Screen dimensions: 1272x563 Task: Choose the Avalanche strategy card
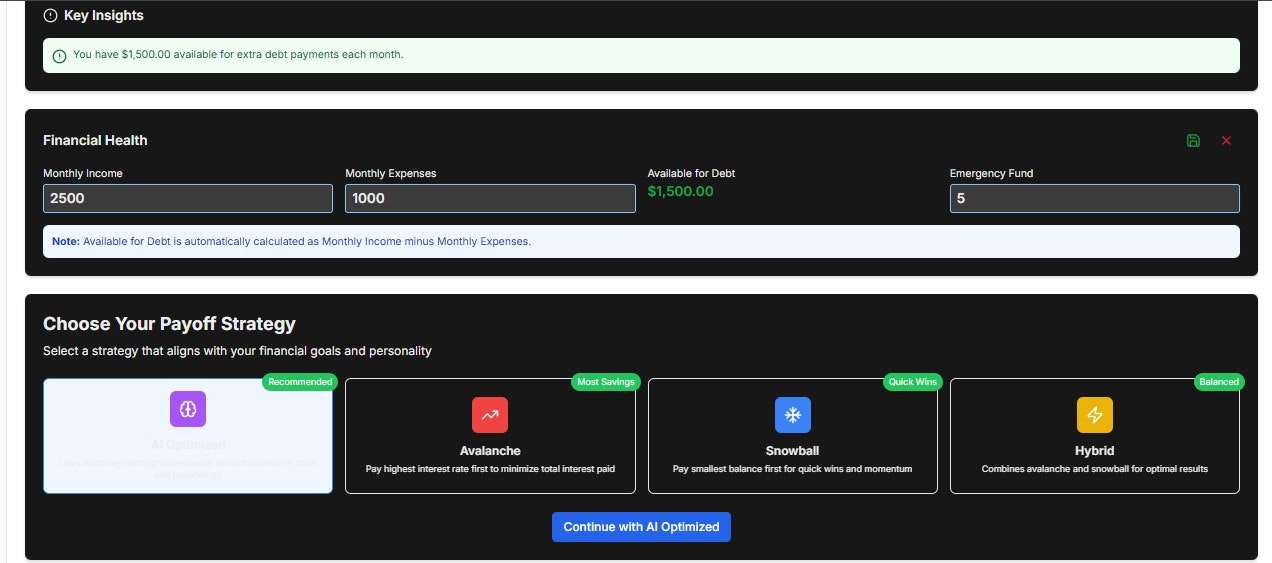click(x=490, y=436)
